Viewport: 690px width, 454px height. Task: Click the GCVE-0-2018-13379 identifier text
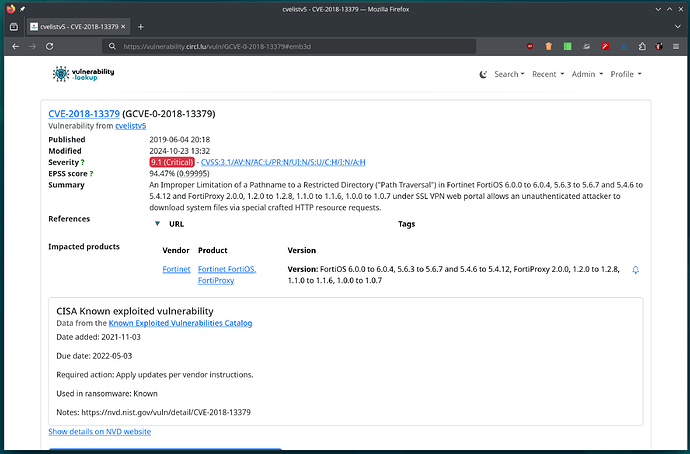[x=169, y=114]
